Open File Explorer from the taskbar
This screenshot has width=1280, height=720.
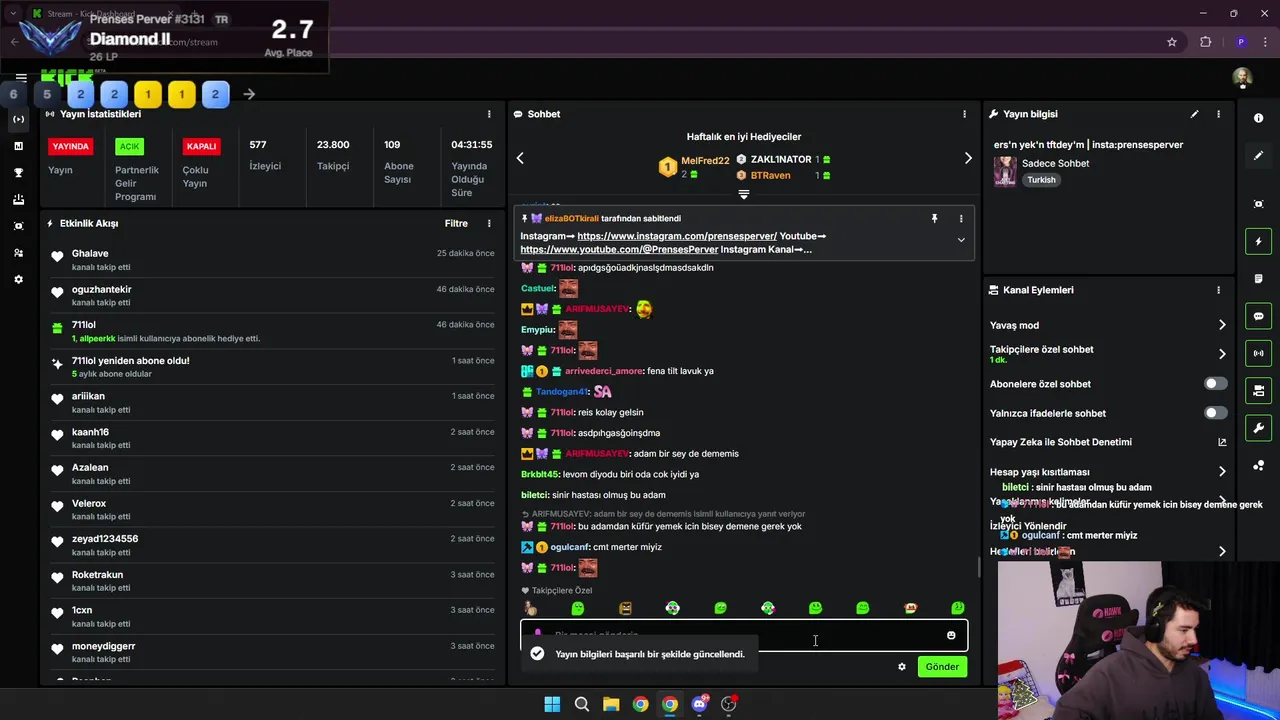click(611, 704)
